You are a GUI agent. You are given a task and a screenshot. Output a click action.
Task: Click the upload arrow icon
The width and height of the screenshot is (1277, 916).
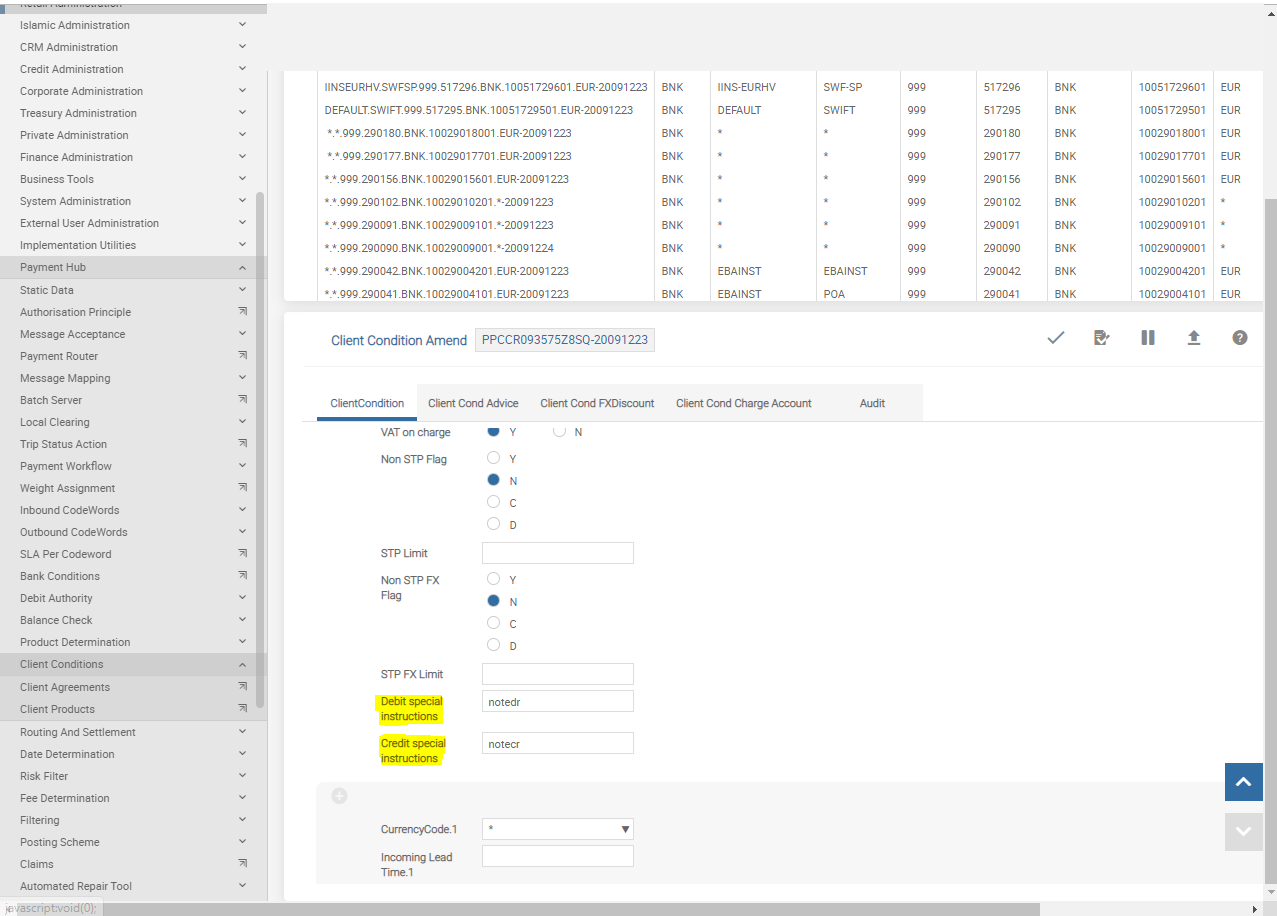tap(1193, 338)
